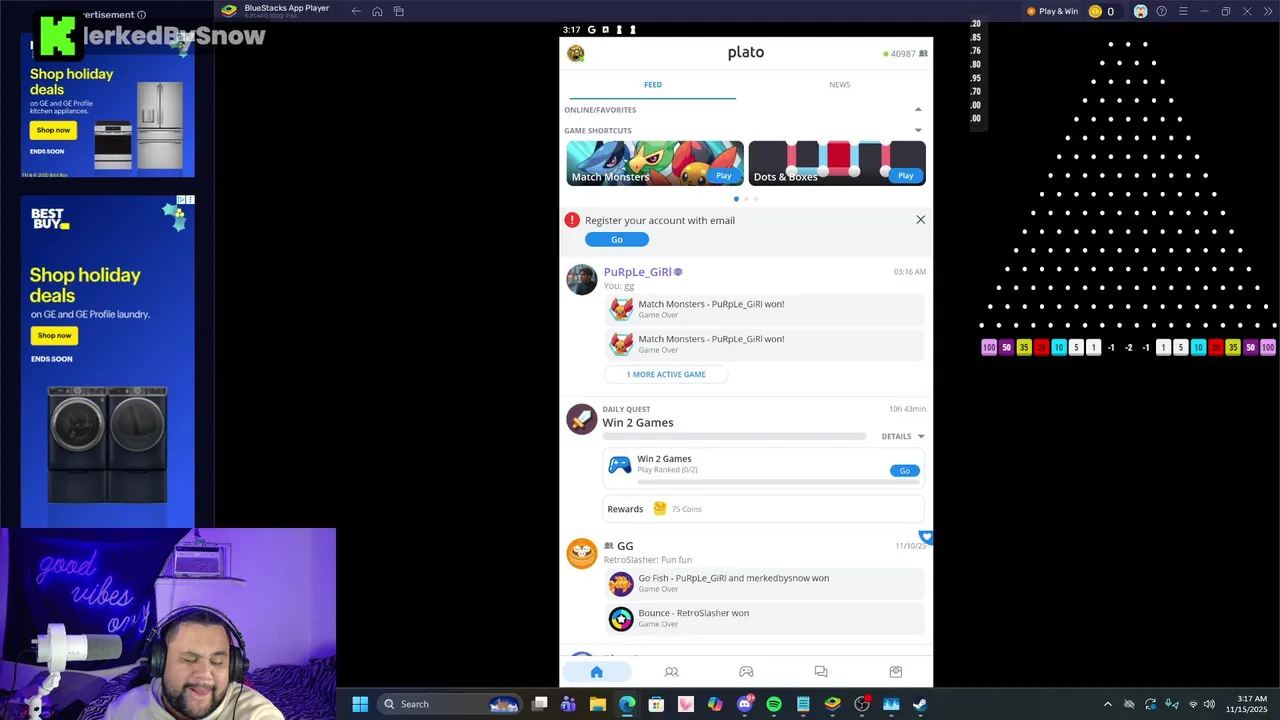Viewport: 1280px width, 720px height.
Task: Click the -2 Plinko multiplier slot
Action: point(1128,348)
